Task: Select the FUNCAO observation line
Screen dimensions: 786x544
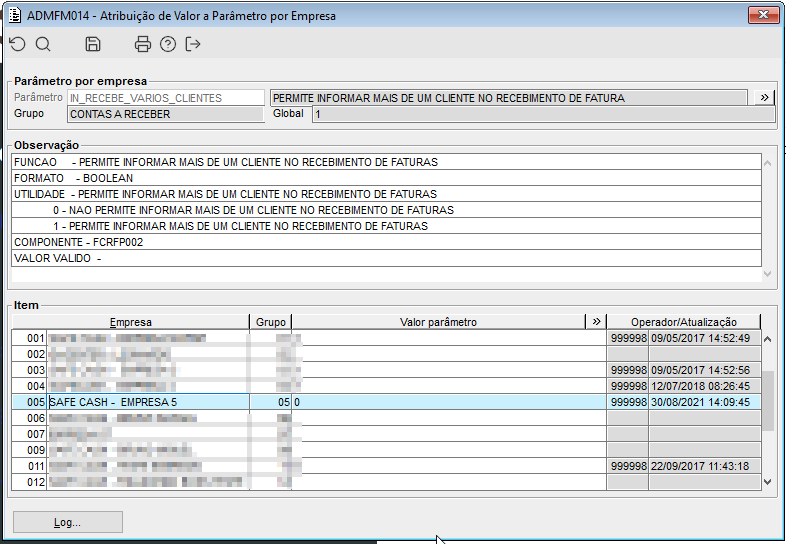Action: (386, 162)
